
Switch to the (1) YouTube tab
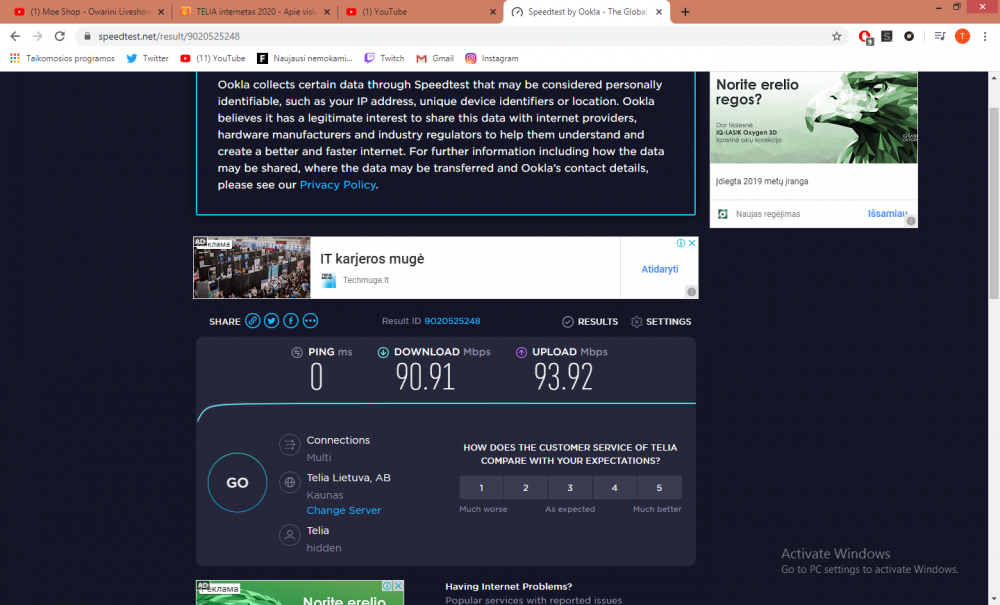click(420, 11)
